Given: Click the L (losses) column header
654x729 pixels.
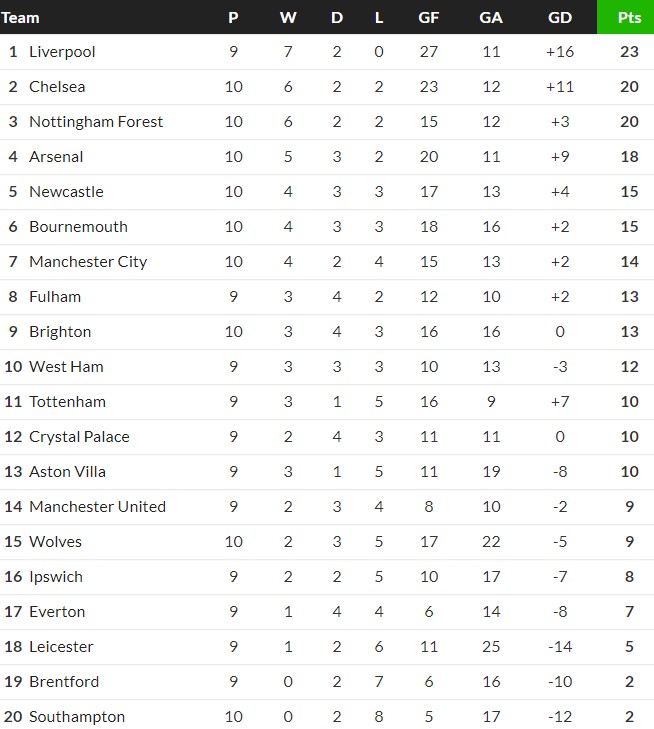Looking at the screenshot, I should (x=379, y=17).
